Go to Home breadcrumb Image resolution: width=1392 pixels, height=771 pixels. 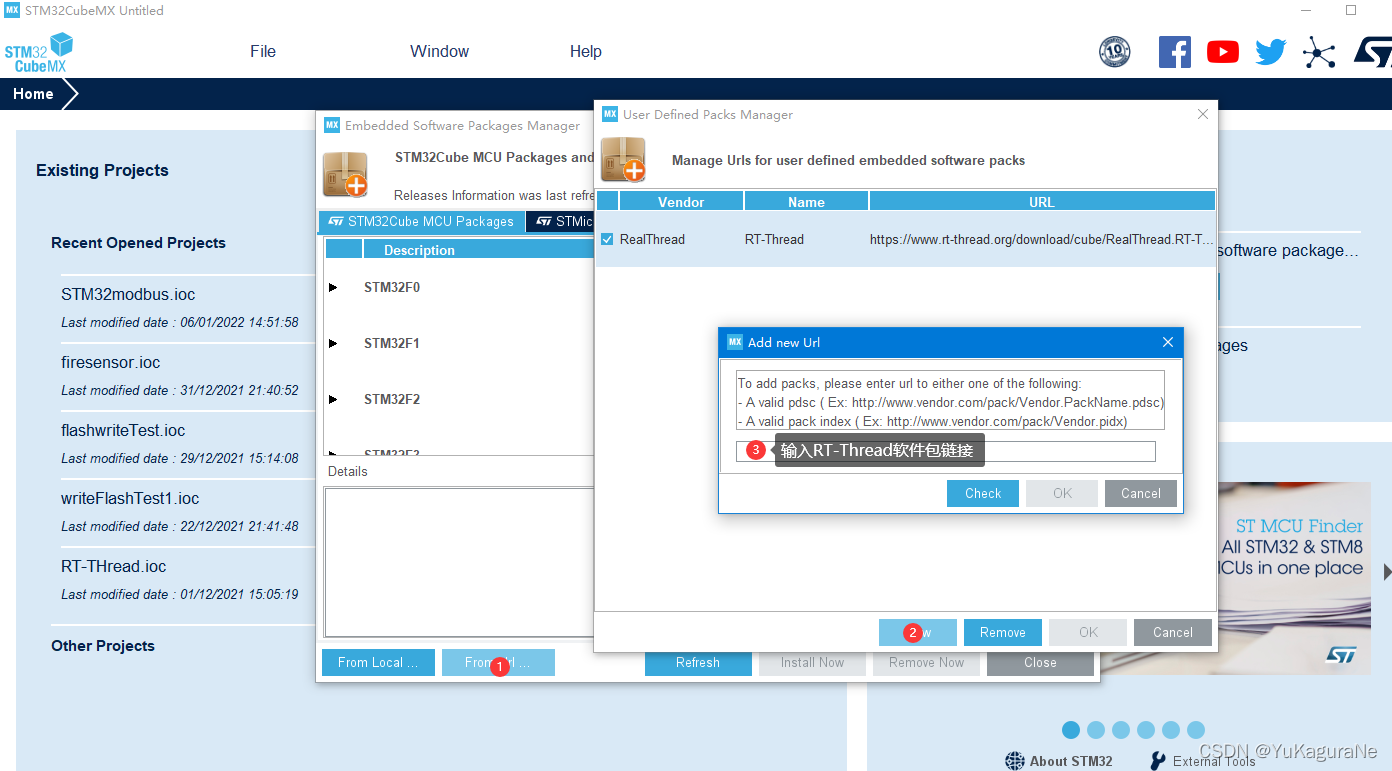[x=33, y=94]
